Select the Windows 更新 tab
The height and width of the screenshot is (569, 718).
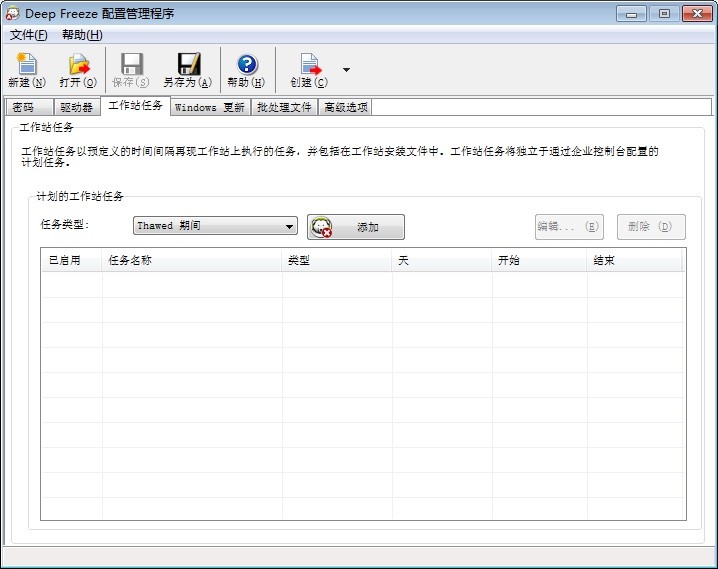(x=209, y=107)
